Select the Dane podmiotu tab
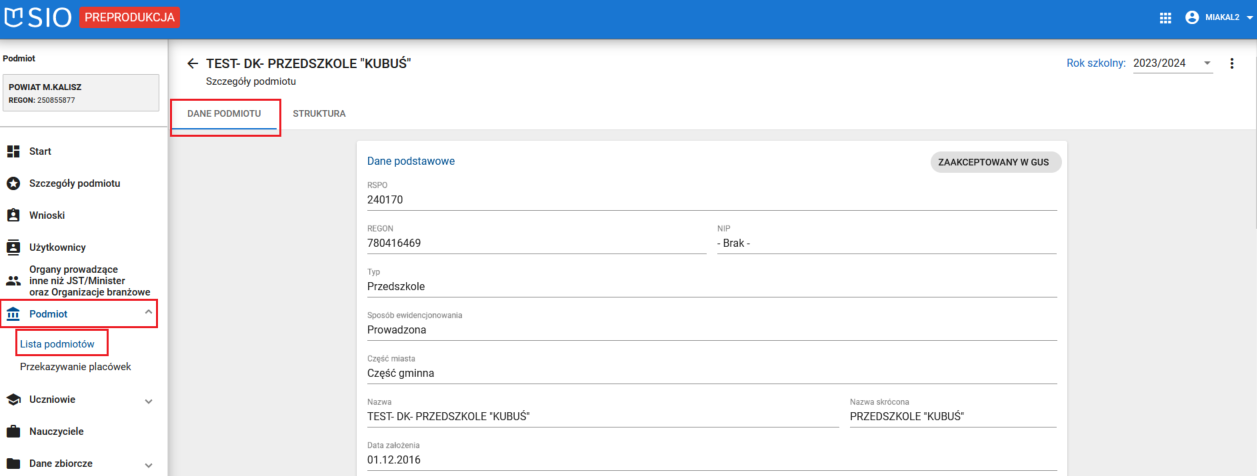 pyautogui.click(x=224, y=114)
